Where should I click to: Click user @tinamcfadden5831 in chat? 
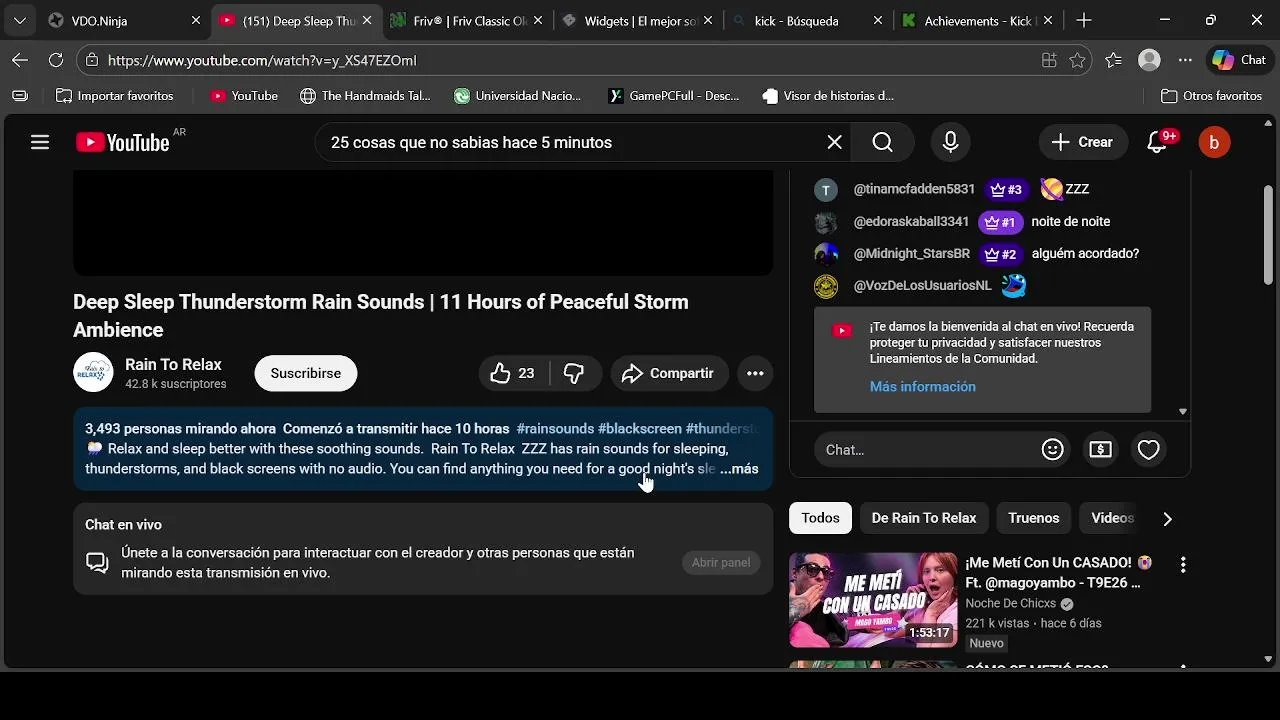(x=914, y=189)
